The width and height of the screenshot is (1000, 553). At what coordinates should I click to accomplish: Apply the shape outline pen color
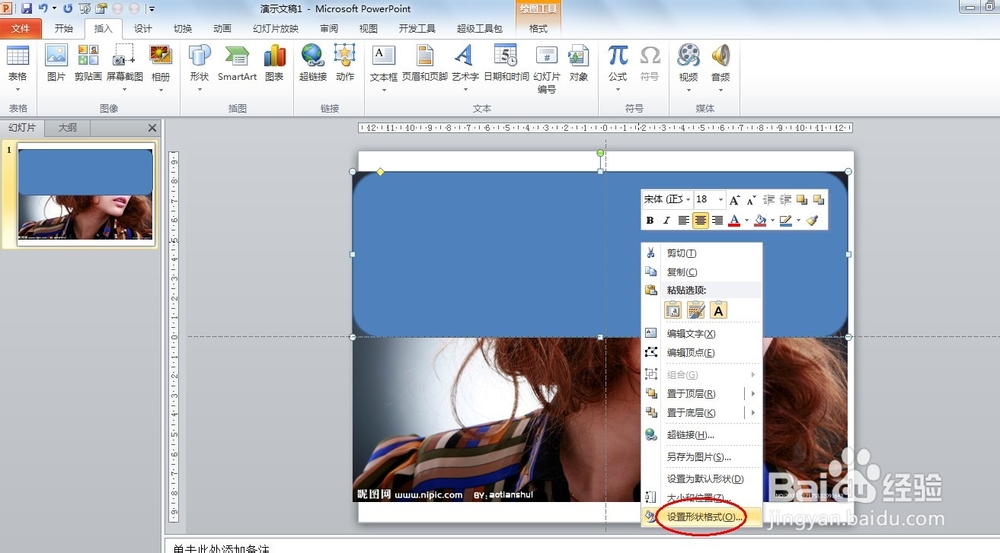point(786,221)
